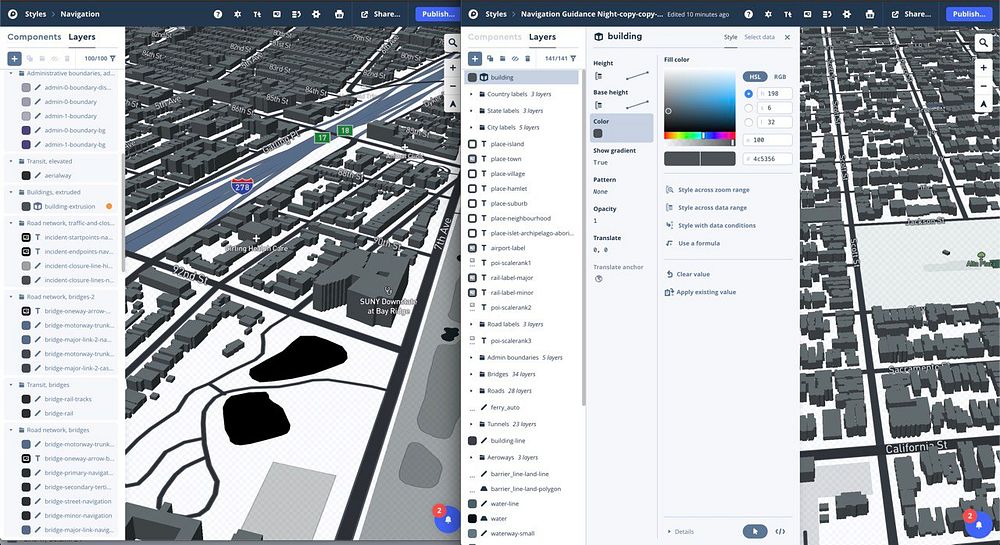Zoom in on the right map
Image resolution: width=1000 pixels, height=545 pixels.
984,68
